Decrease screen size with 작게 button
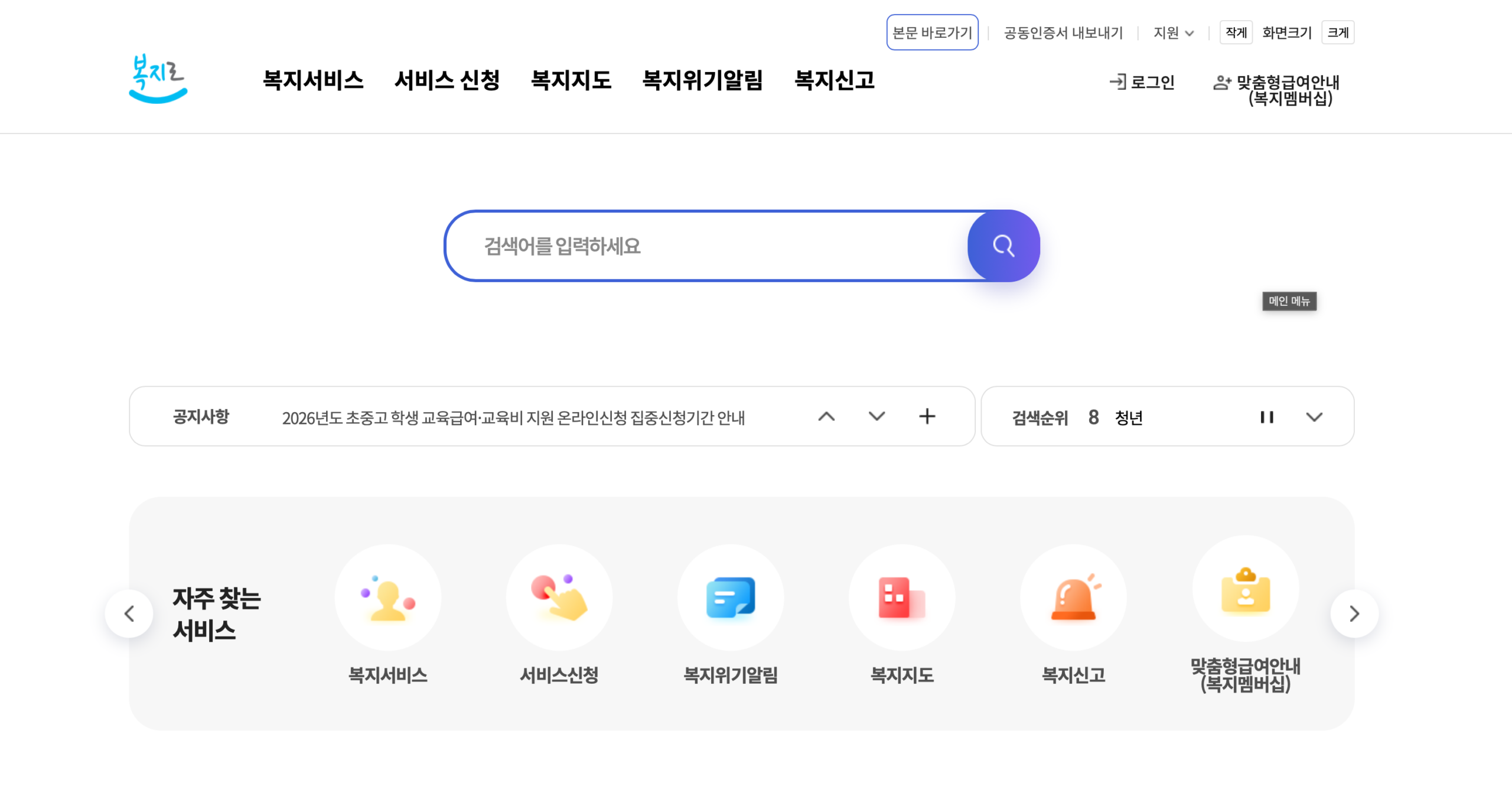This screenshot has height=790, width=1512. pos(1236,32)
